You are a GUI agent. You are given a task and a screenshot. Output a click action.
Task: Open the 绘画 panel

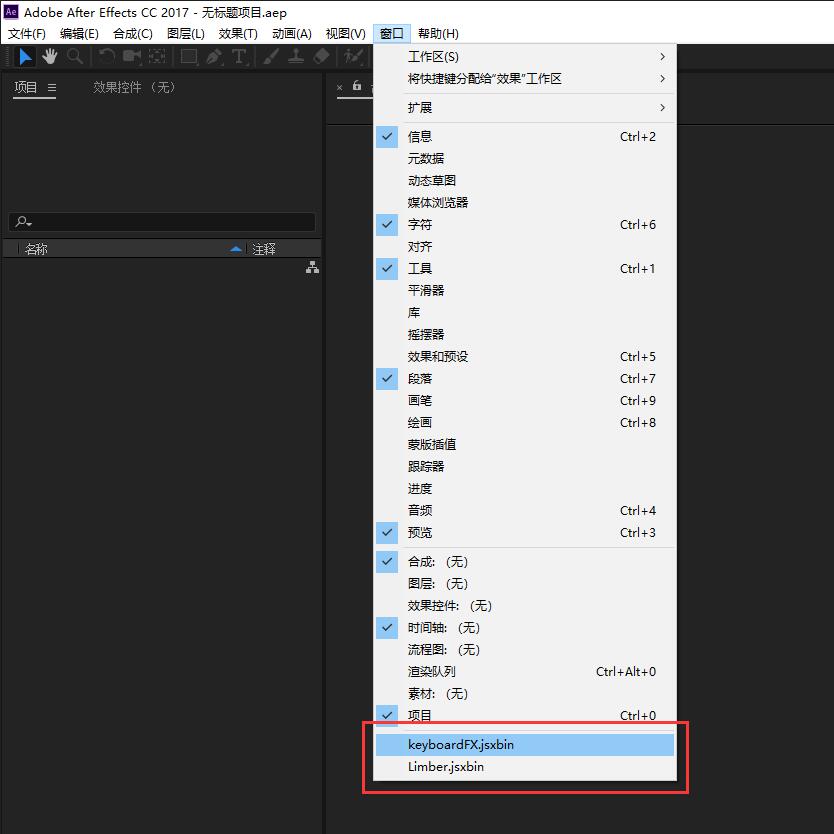[525, 423]
